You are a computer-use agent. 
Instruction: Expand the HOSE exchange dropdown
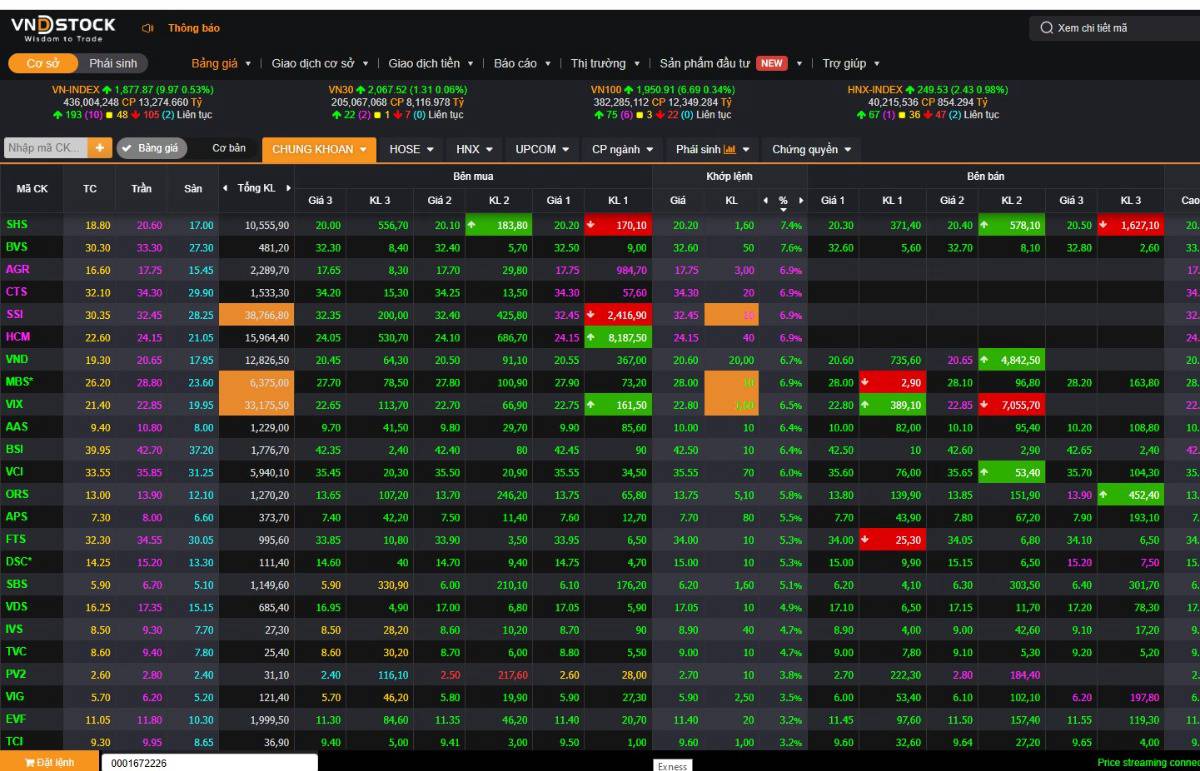point(411,149)
